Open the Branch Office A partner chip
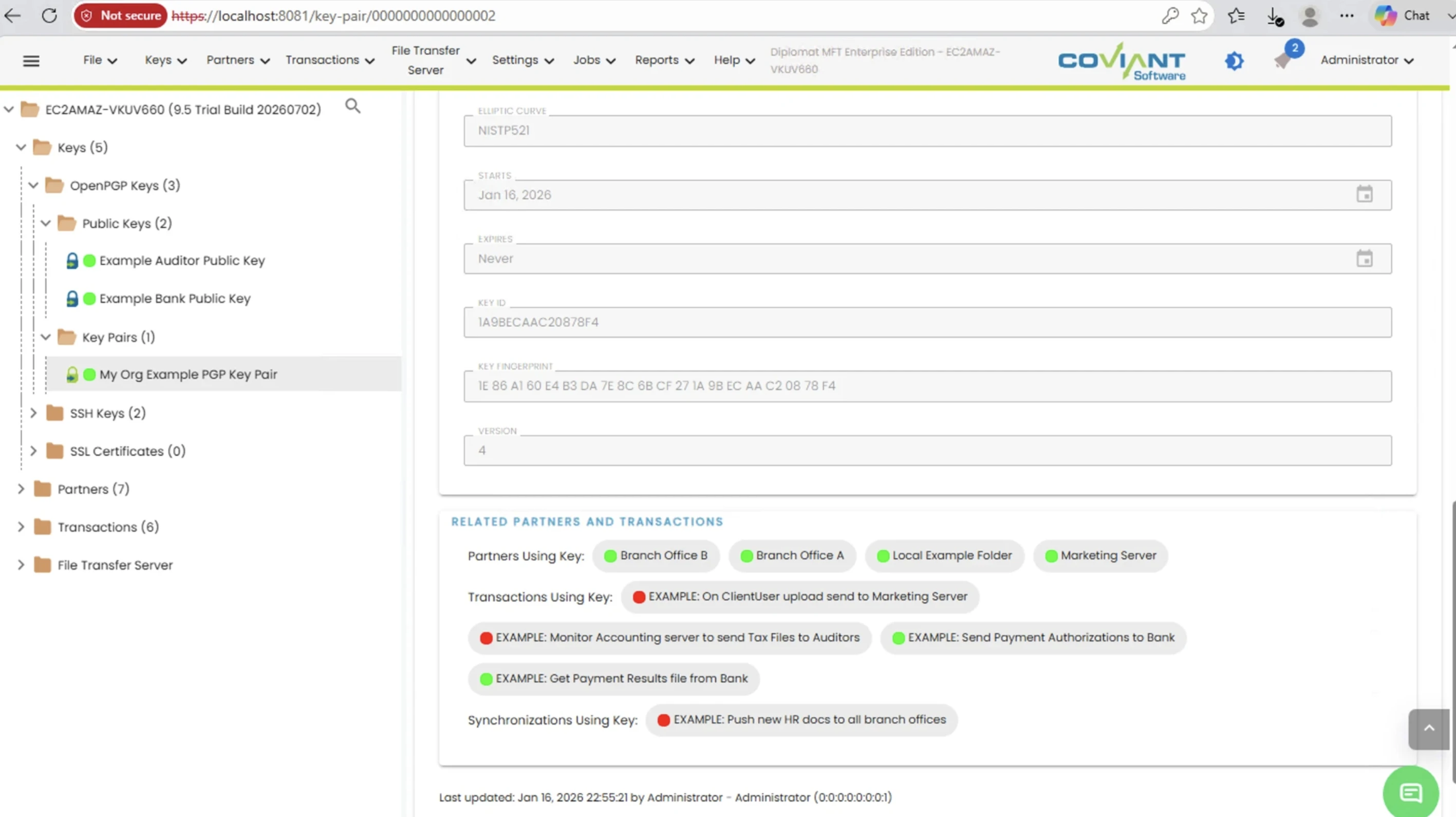The width and height of the screenshot is (1456, 817). [x=792, y=556]
